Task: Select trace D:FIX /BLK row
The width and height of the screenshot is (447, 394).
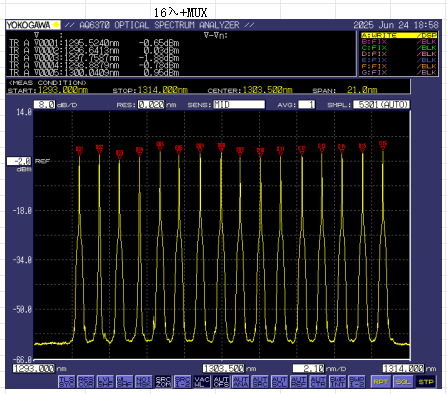Action: (x=399, y=54)
